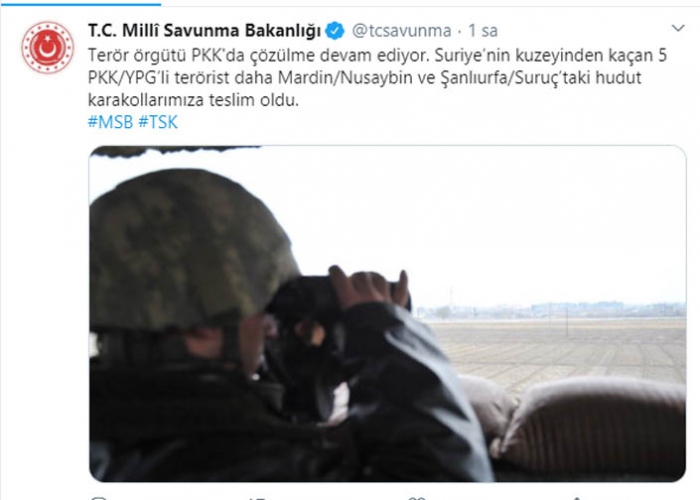Viewport: 700px width, 500px height.
Task: Click the soldier's camouflage helmet in the photo
Action: tap(192, 248)
